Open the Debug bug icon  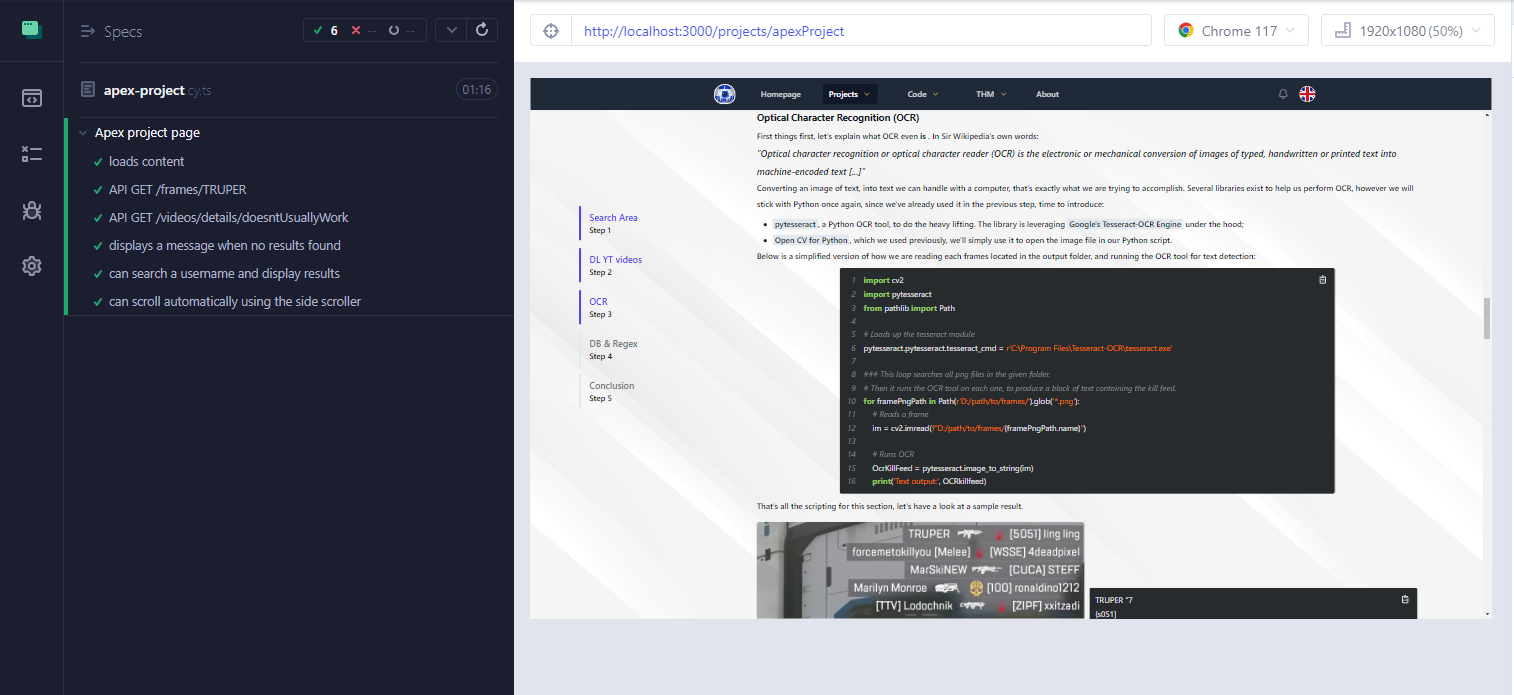pyautogui.click(x=31, y=210)
